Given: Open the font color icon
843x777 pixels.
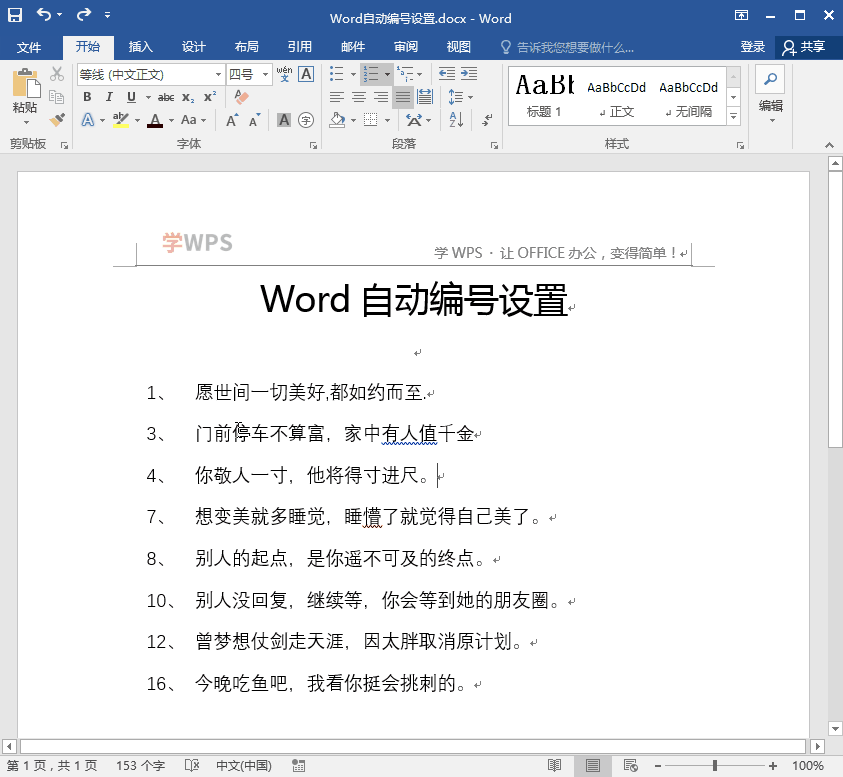Looking at the screenshot, I should (156, 120).
